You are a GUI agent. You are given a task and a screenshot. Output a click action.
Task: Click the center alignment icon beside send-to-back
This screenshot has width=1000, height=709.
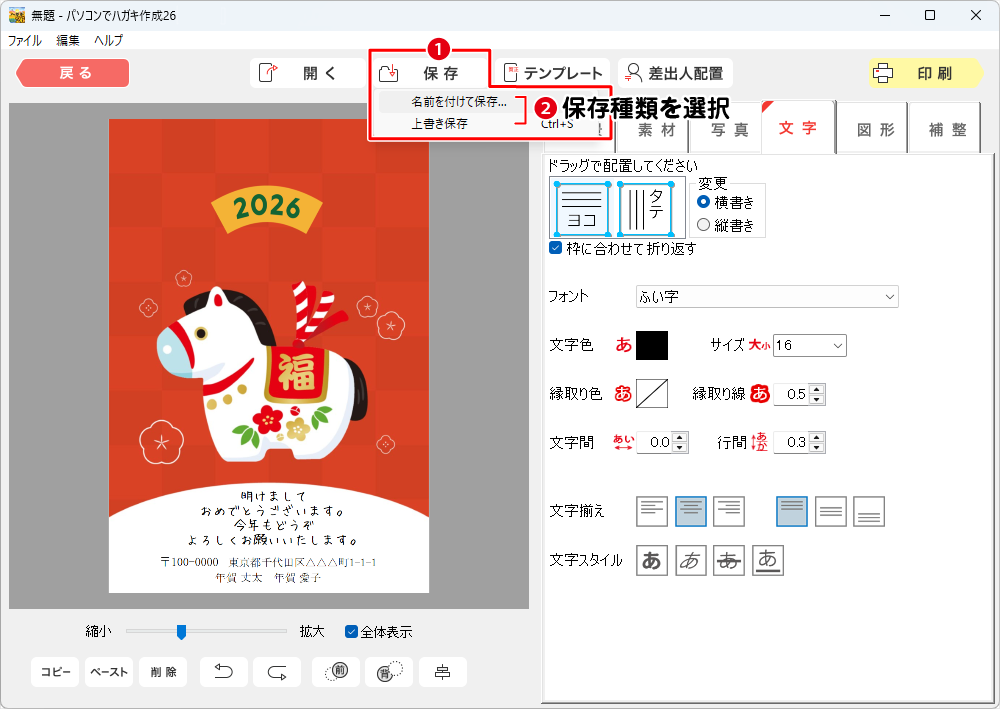coord(442,672)
